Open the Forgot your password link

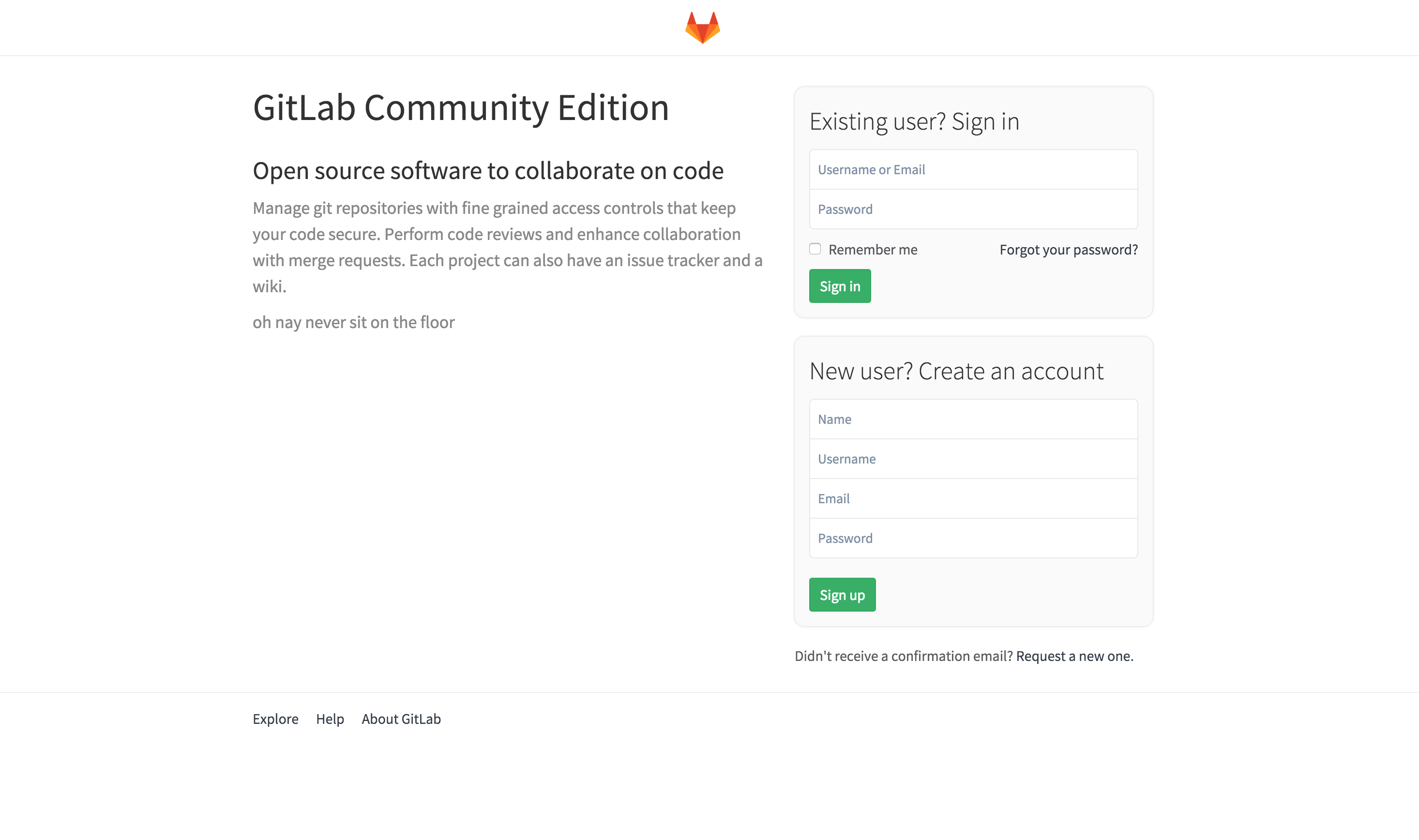(1069, 249)
